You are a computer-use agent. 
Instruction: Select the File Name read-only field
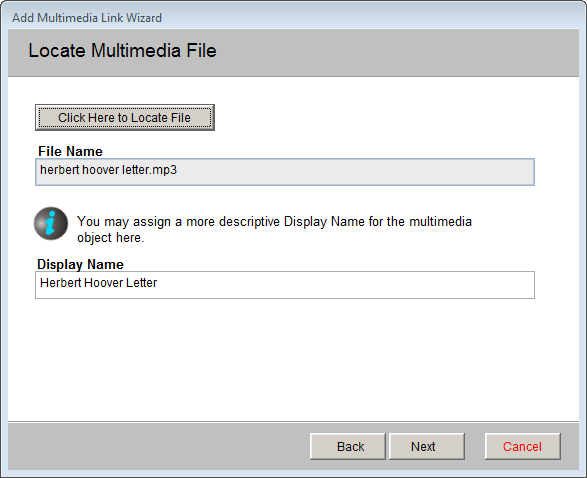pyautogui.click(x=285, y=172)
